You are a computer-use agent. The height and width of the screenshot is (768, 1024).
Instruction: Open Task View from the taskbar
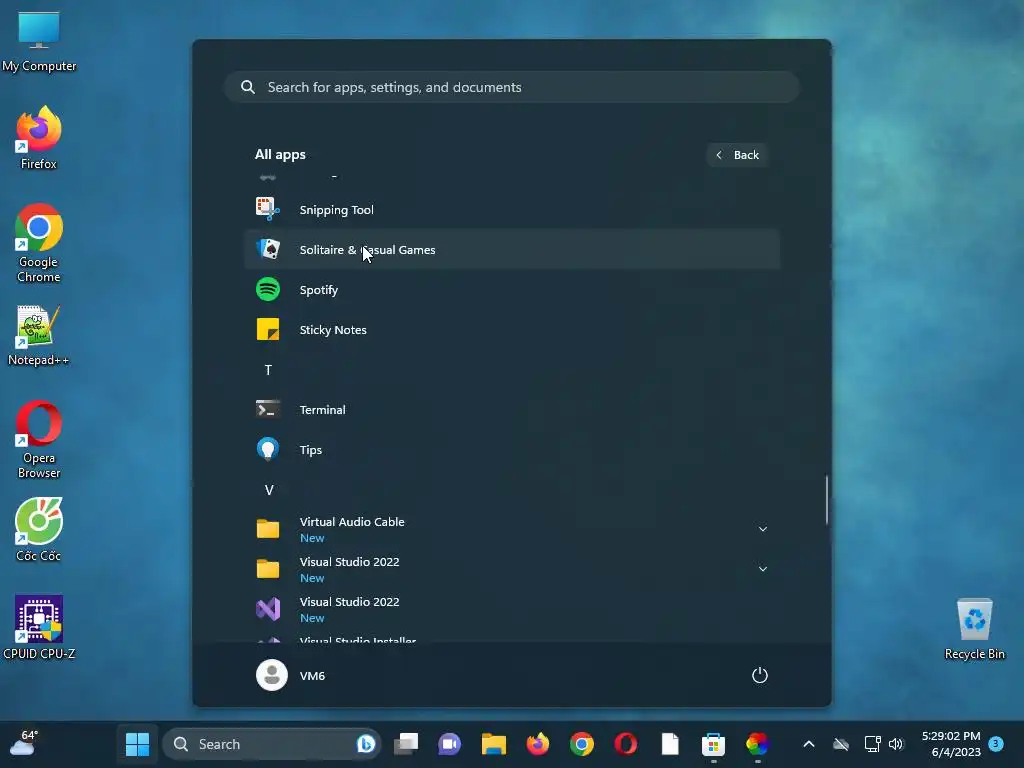point(406,744)
